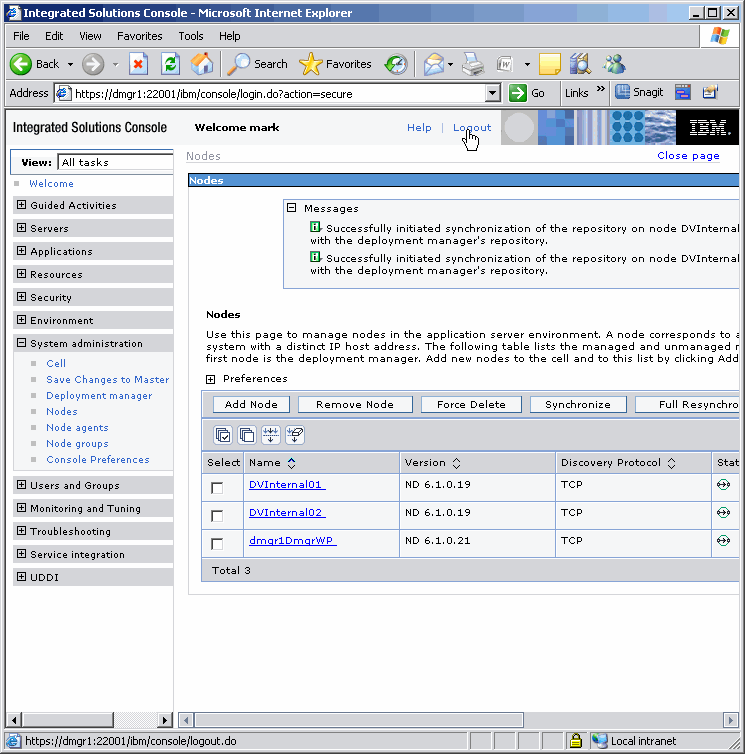Image resolution: width=745 pixels, height=754 pixels.
Task: Expand the Servers navigation section
Action: click(x=22, y=229)
